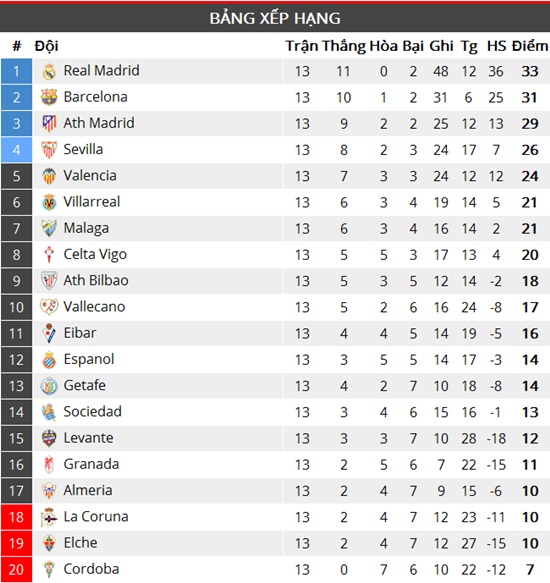Select the Espanol club crest
Image resolution: width=550 pixels, height=583 pixels.
pos(49,360)
